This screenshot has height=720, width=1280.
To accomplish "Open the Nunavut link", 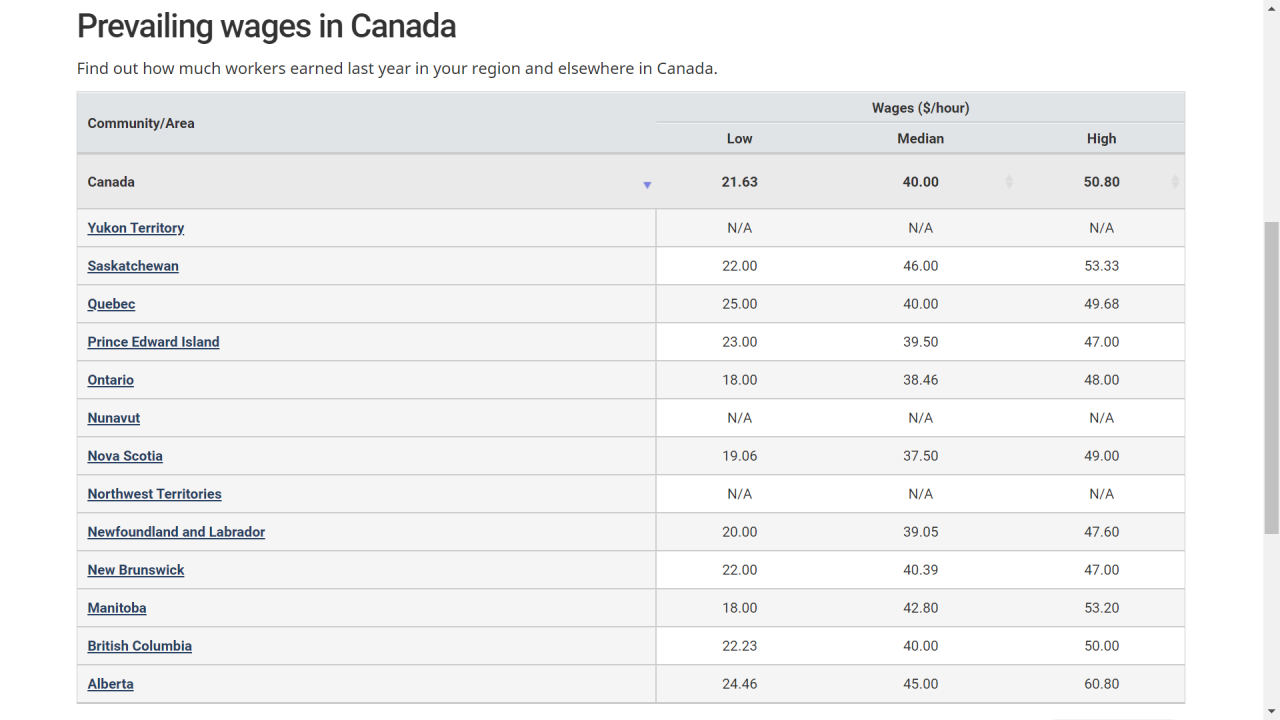I will coord(114,418).
